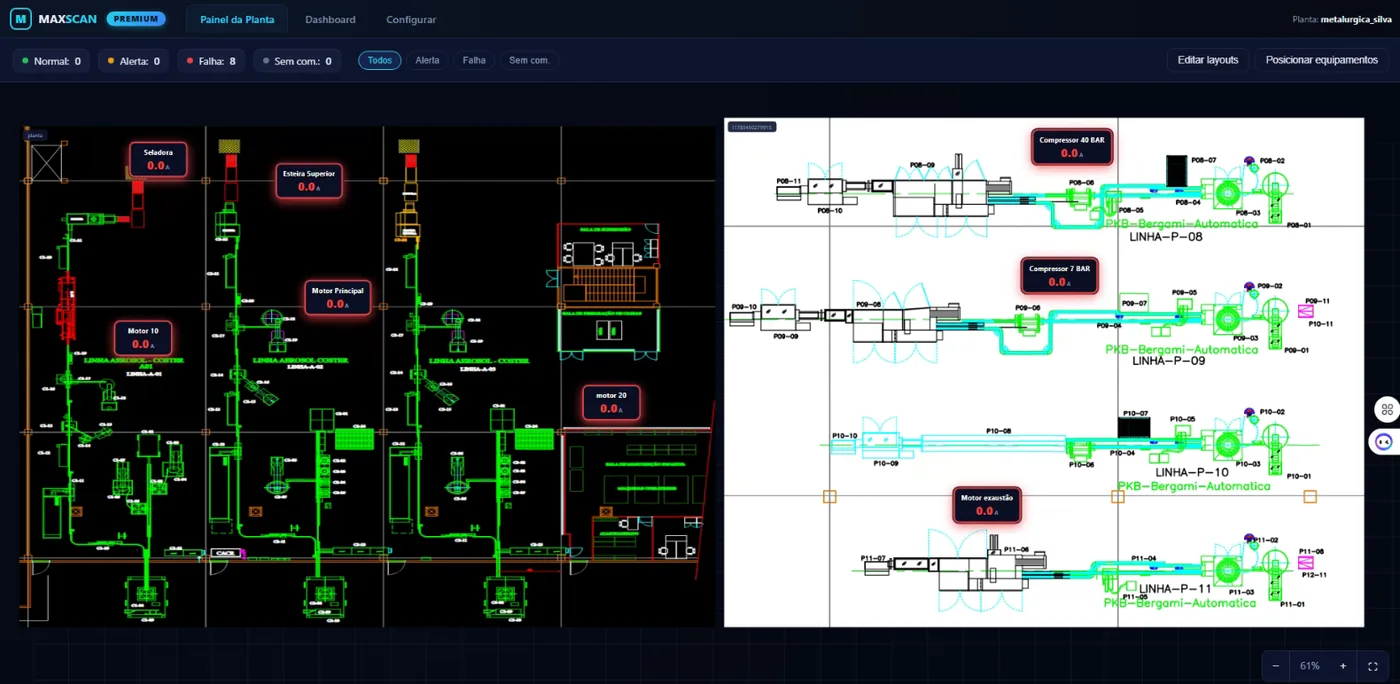The height and width of the screenshot is (684, 1400).
Task: Filter equipment by Sem com.
Action: [529, 60]
